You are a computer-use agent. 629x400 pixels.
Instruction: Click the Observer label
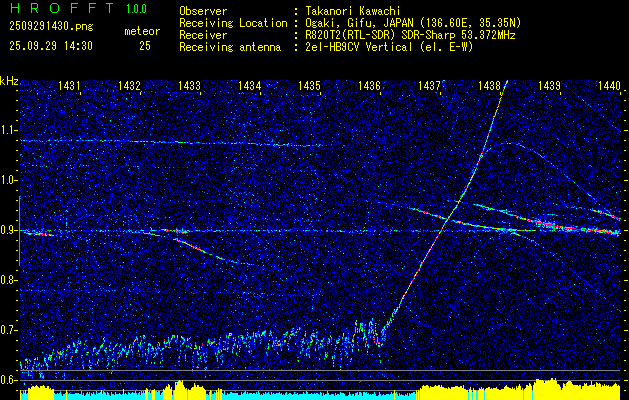tap(203, 11)
